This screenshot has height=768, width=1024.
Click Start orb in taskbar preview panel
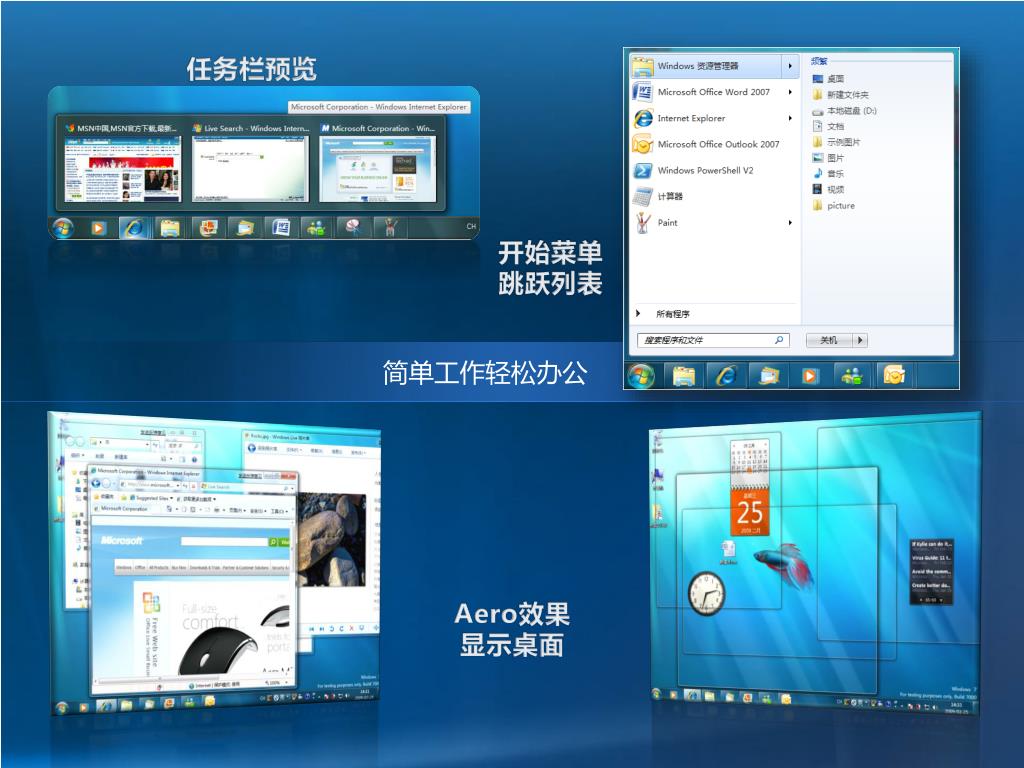(x=63, y=228)
